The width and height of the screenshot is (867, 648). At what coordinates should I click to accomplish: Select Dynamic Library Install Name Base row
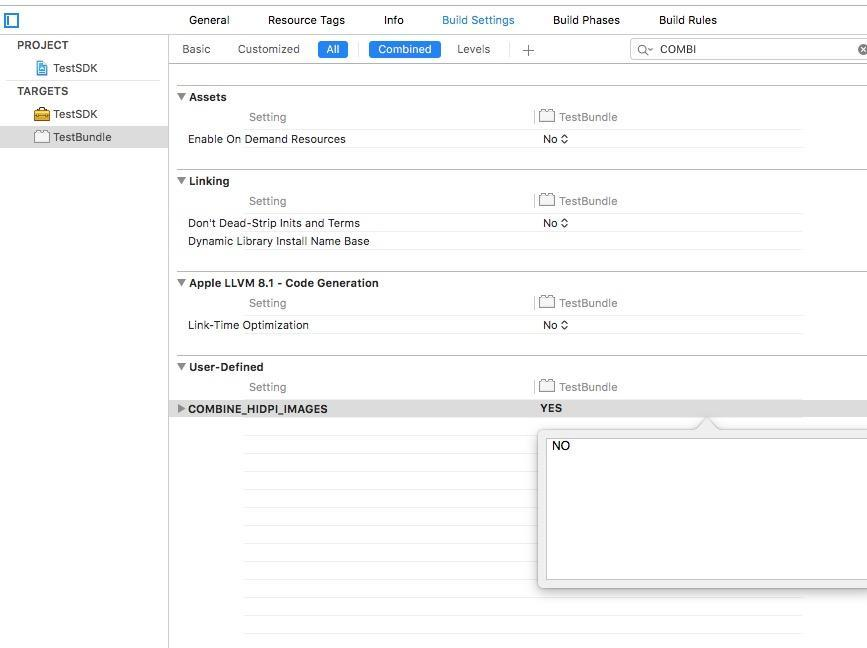279,241
